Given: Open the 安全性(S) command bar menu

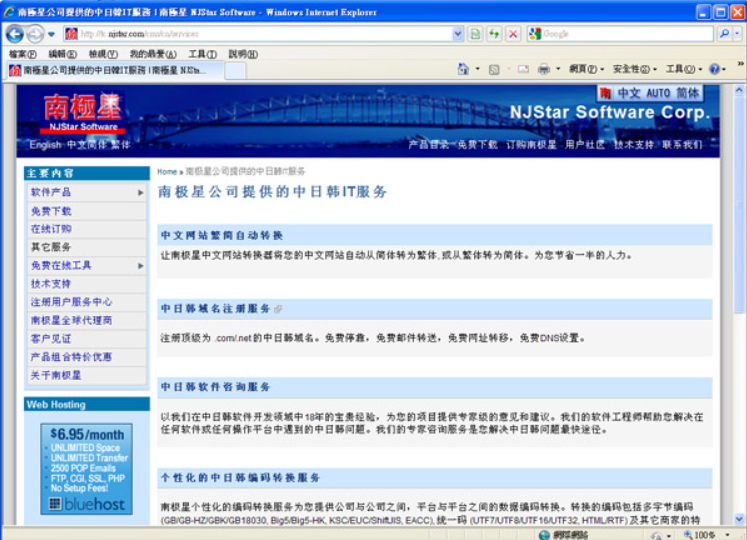Looking at the screenshot, I should pos(635,70).
